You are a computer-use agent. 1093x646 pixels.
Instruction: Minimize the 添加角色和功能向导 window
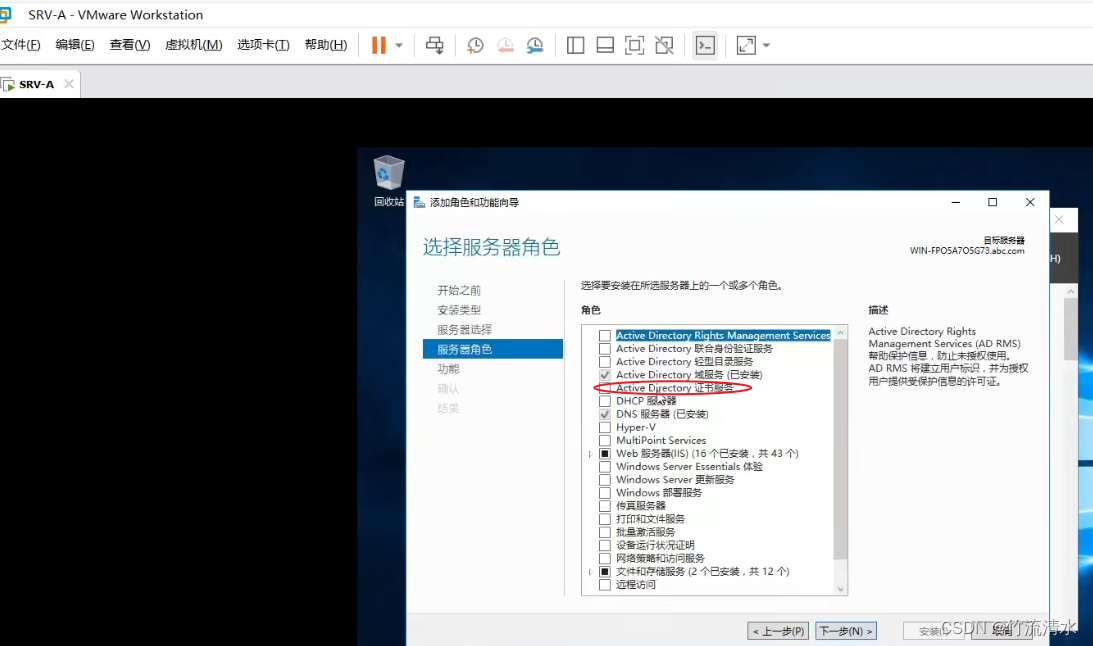(956, 202)
